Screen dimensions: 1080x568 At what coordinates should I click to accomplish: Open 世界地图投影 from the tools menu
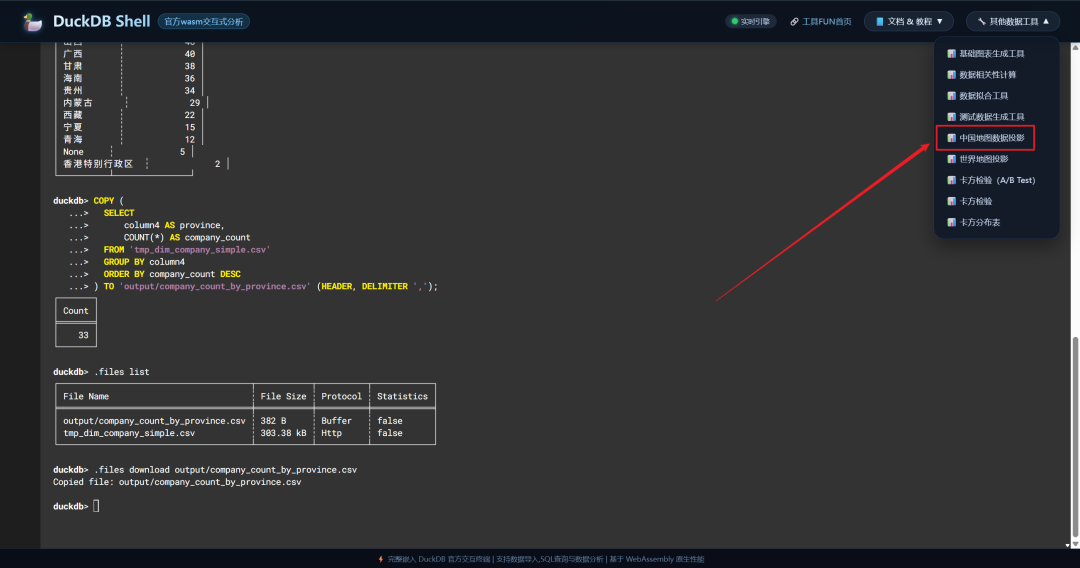(983, 159)
